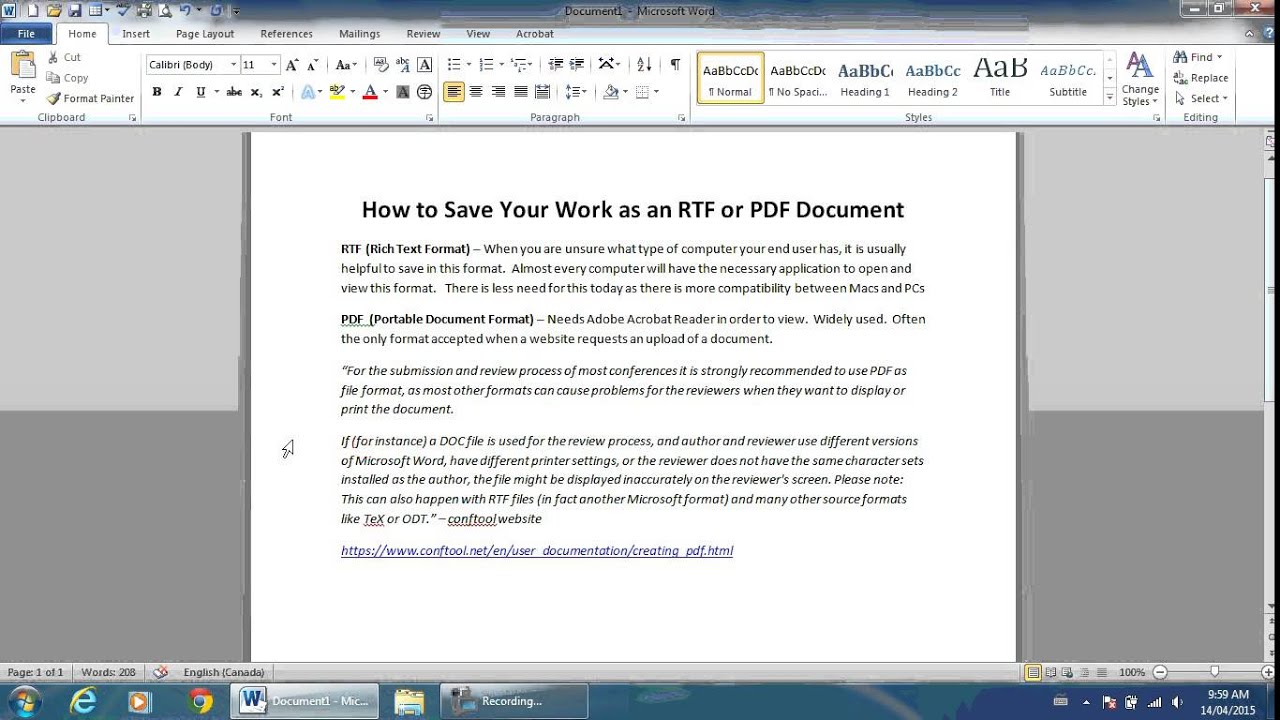Switch to the Insert tab
Screen dimensions: 1280x720
tap(136, 33)
